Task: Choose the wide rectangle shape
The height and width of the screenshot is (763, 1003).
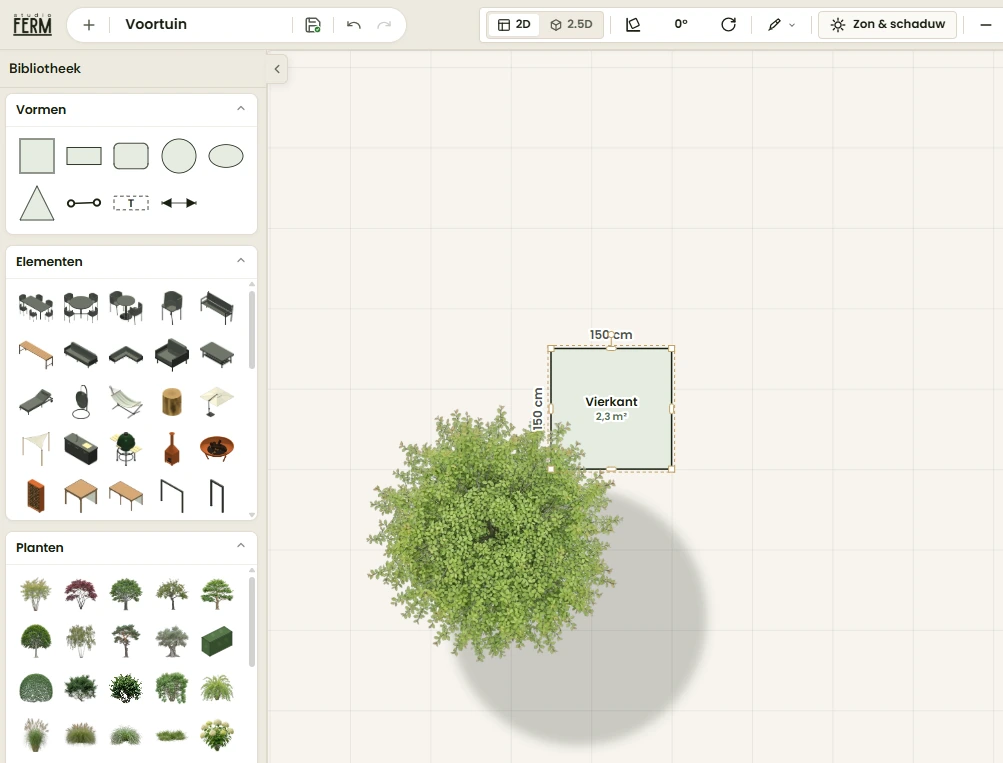Action: 84,156
